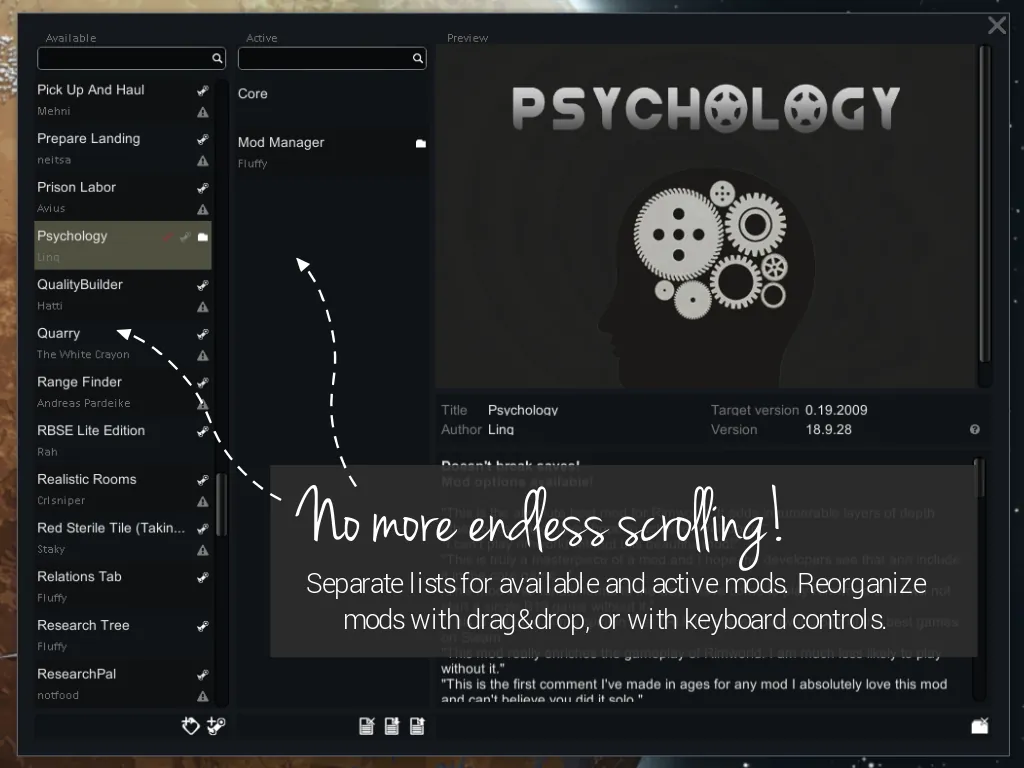Click the add-tag icon below available list
The image size is (1024, 768).
[x=191, y=726]
